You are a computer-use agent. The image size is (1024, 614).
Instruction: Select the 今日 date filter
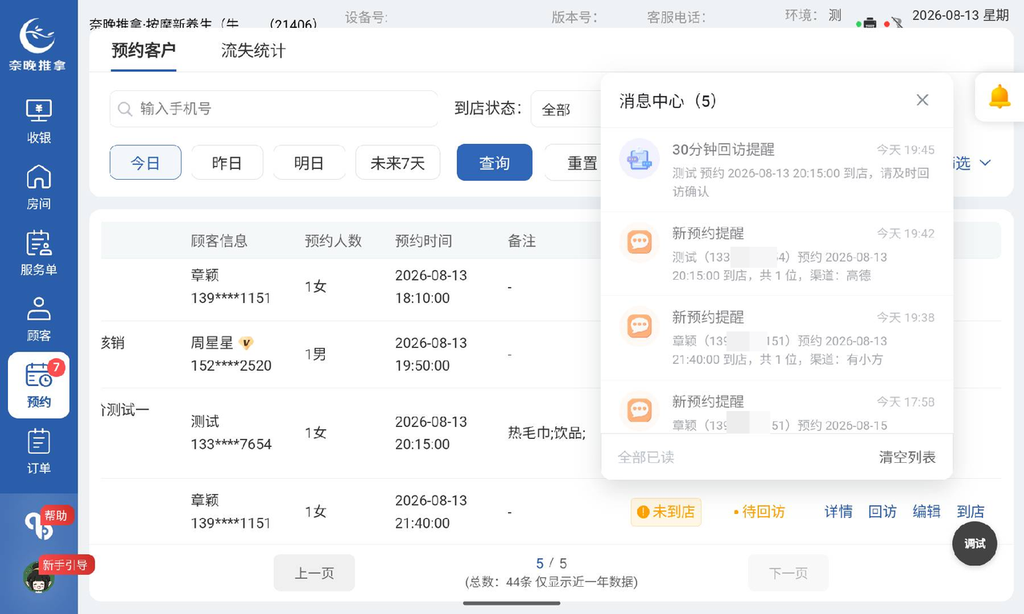[x=145, y=163]
